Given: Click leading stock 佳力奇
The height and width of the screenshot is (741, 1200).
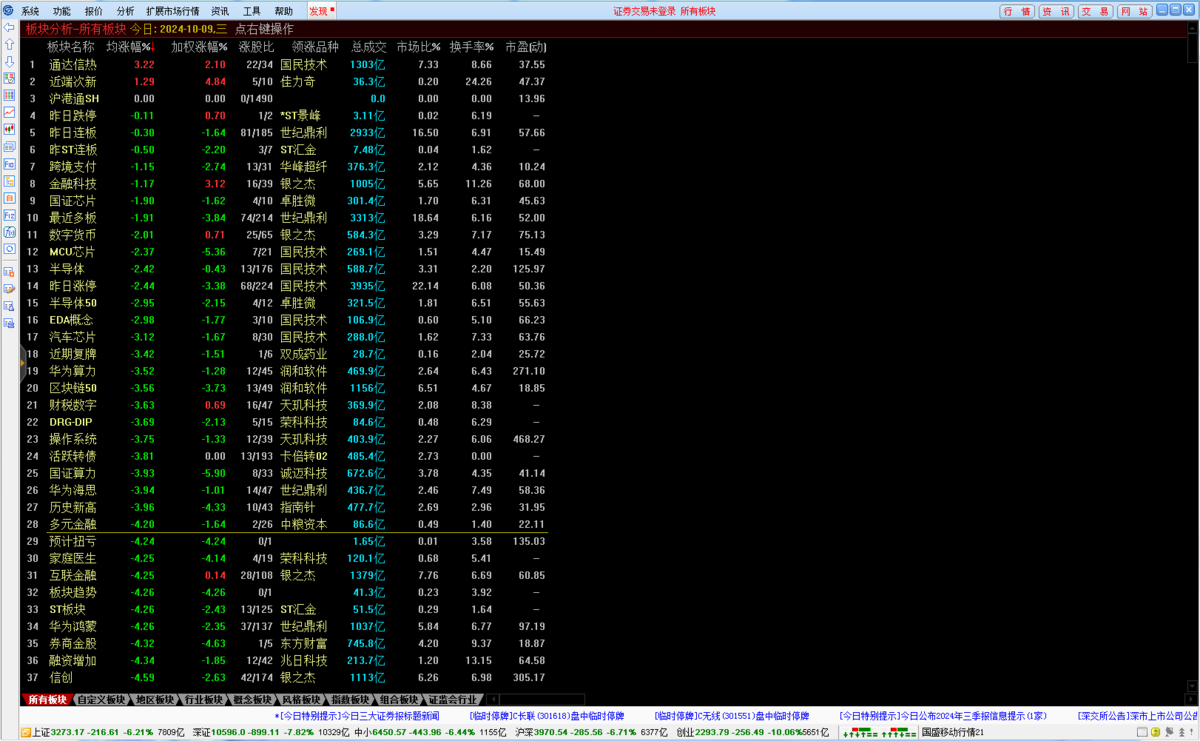Looking at the screenshot, I should pyautogui.click(x=298, y=81).
